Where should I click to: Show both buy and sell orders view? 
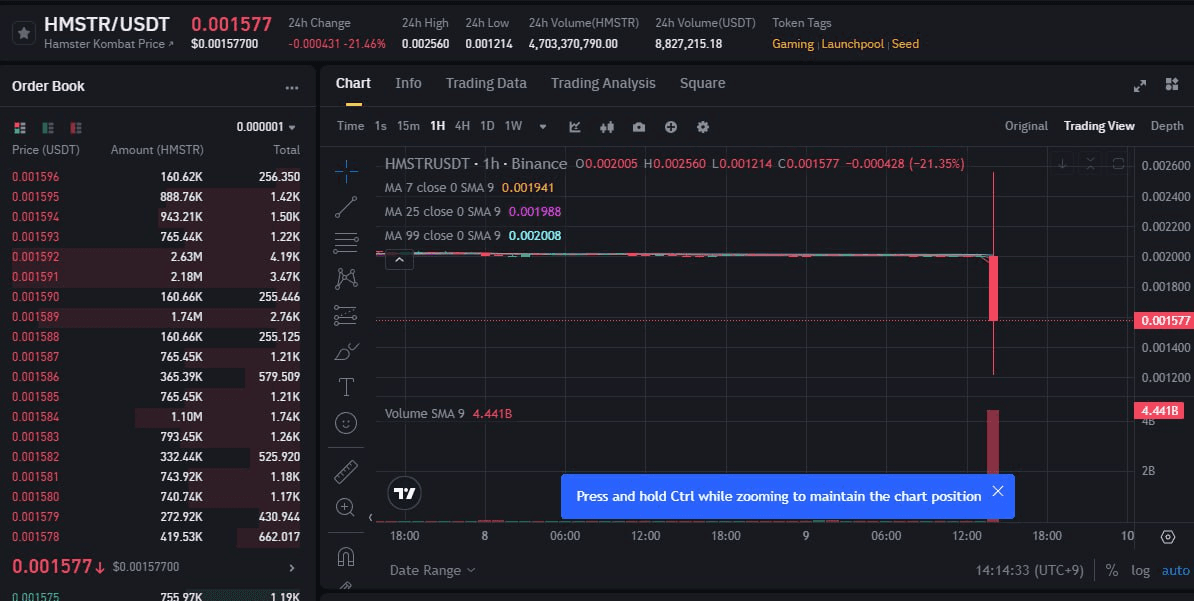pos(21,127)
